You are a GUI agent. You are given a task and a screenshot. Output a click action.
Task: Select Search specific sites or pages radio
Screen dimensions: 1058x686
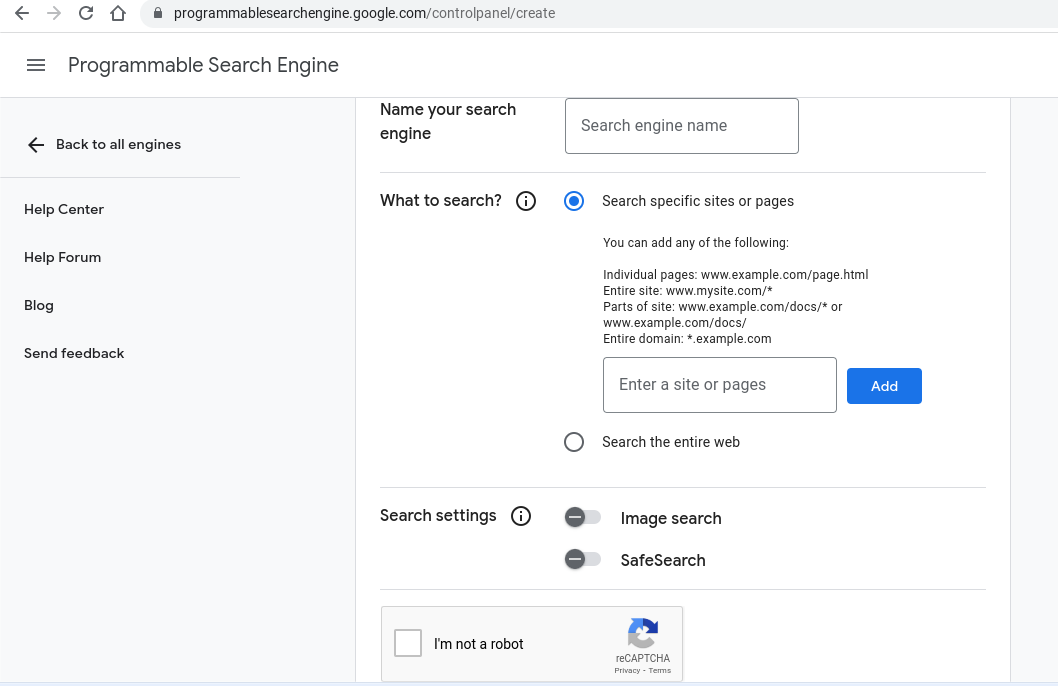(574, 201)
